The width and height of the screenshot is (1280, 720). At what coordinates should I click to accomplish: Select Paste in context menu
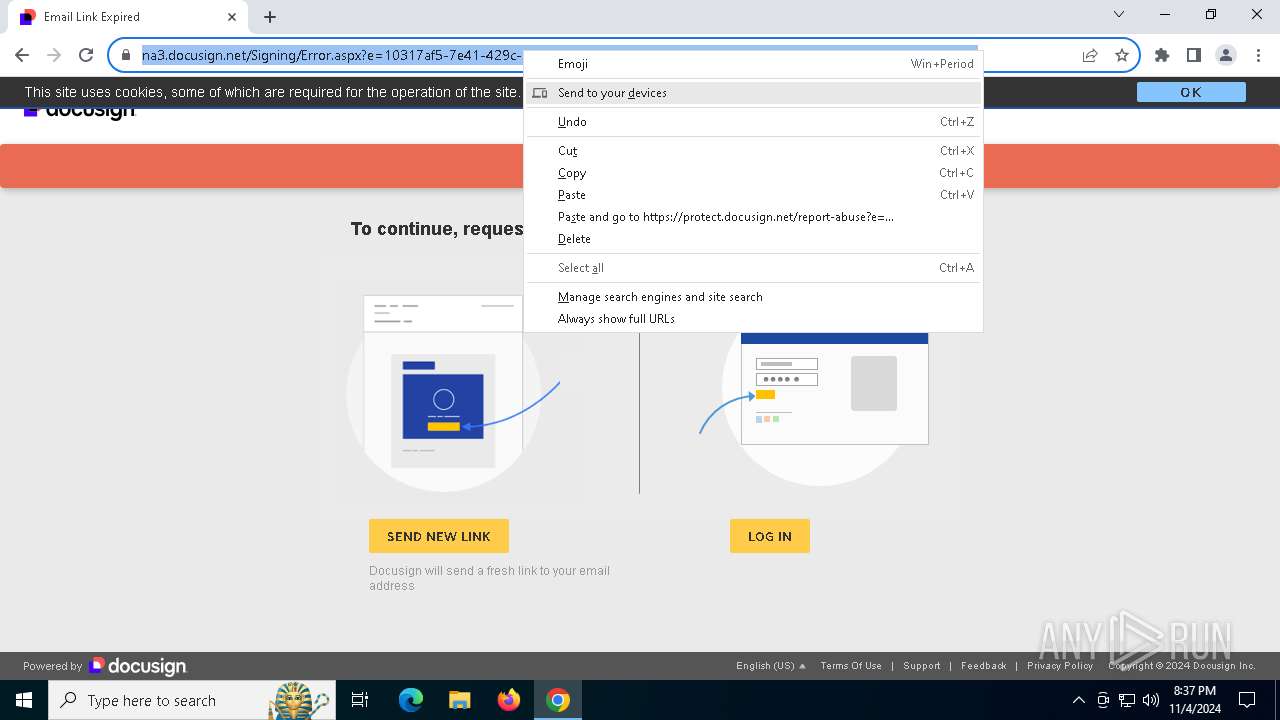coord(754,195)
